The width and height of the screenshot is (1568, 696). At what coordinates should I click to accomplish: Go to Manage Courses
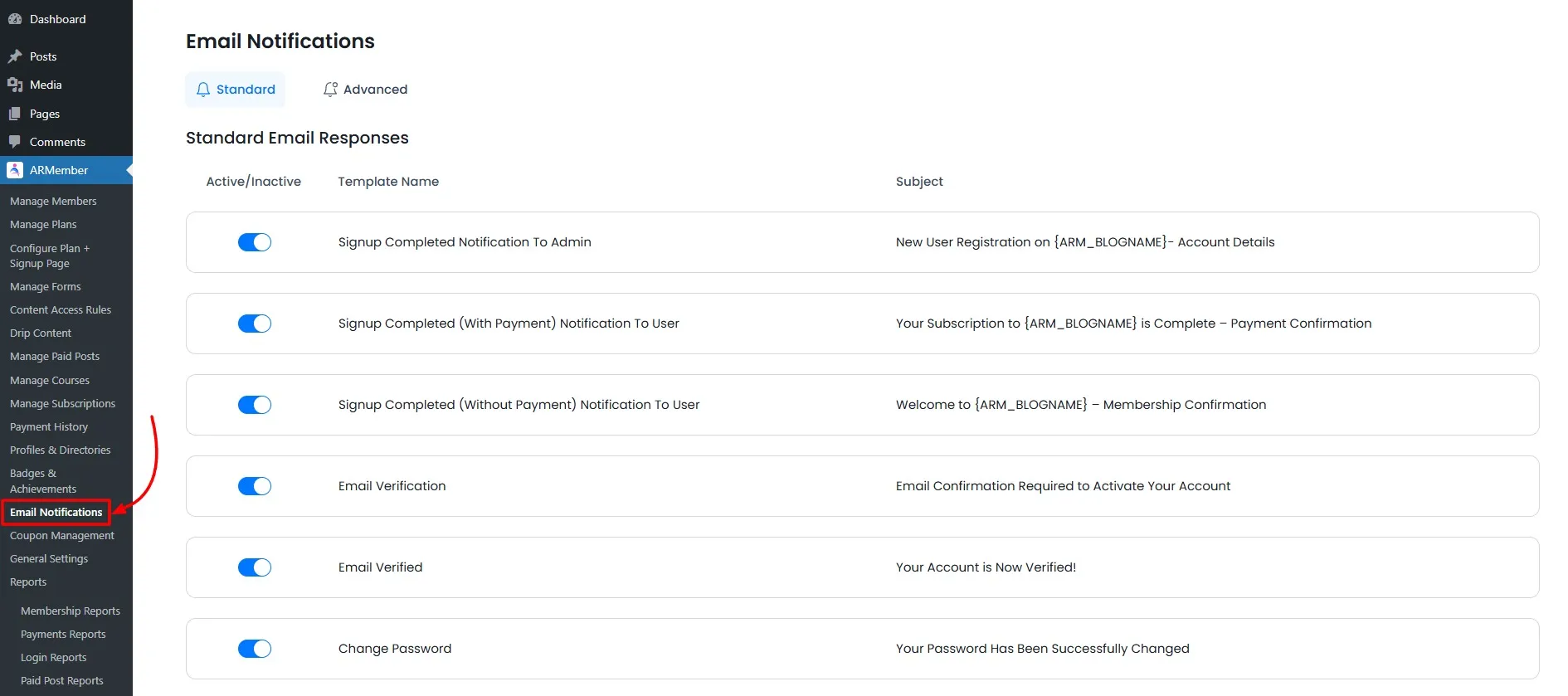(x=50, y=380)
